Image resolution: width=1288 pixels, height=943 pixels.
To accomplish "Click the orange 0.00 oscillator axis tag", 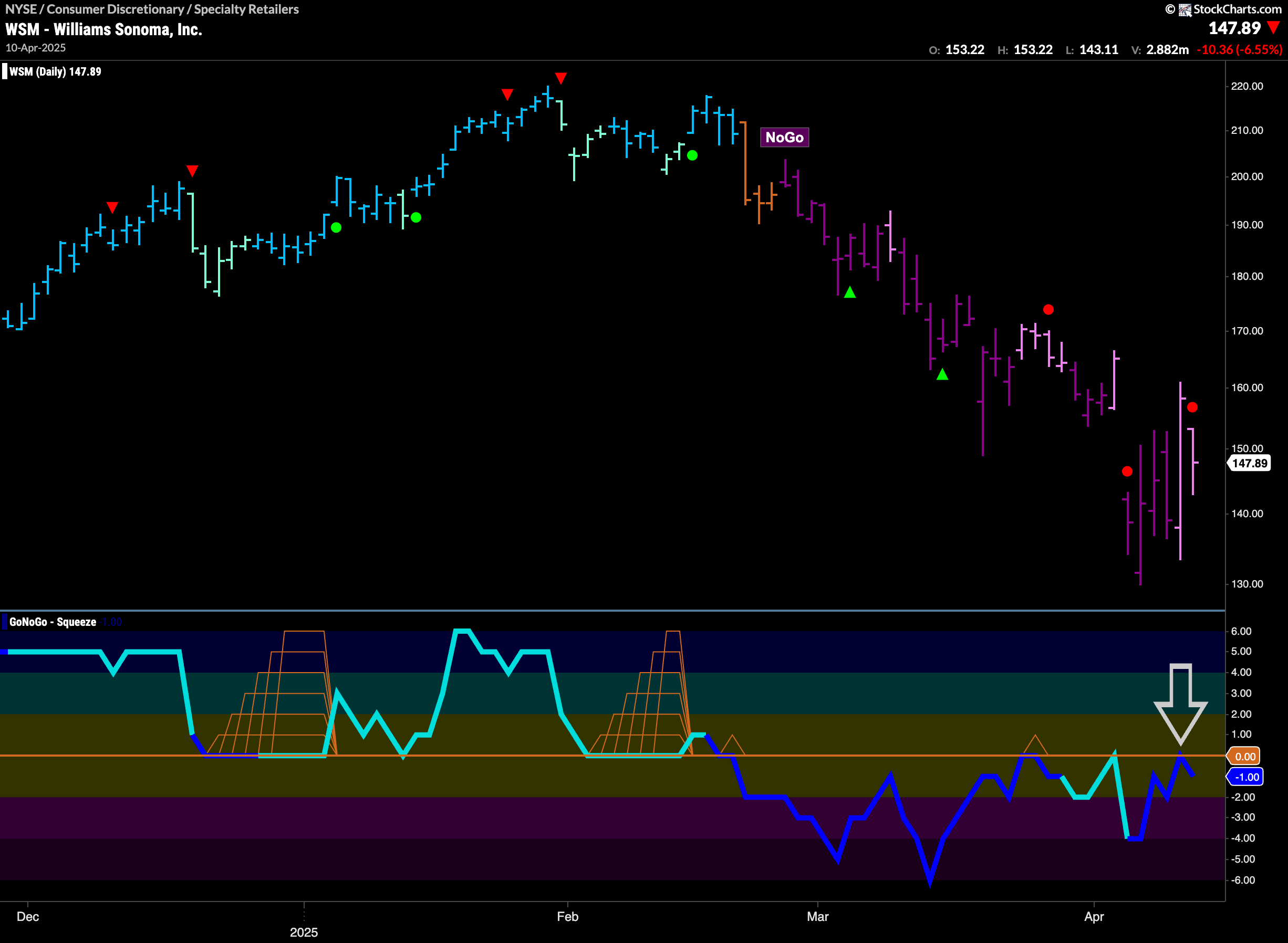I will [1244, 756].
